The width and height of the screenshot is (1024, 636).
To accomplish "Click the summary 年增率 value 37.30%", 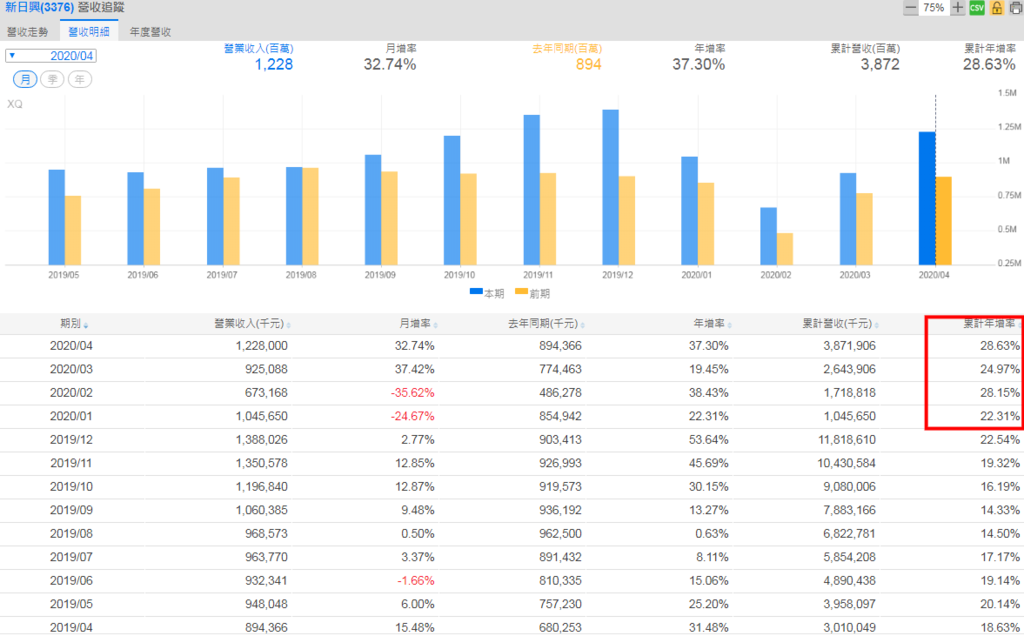I will point(698,65).
